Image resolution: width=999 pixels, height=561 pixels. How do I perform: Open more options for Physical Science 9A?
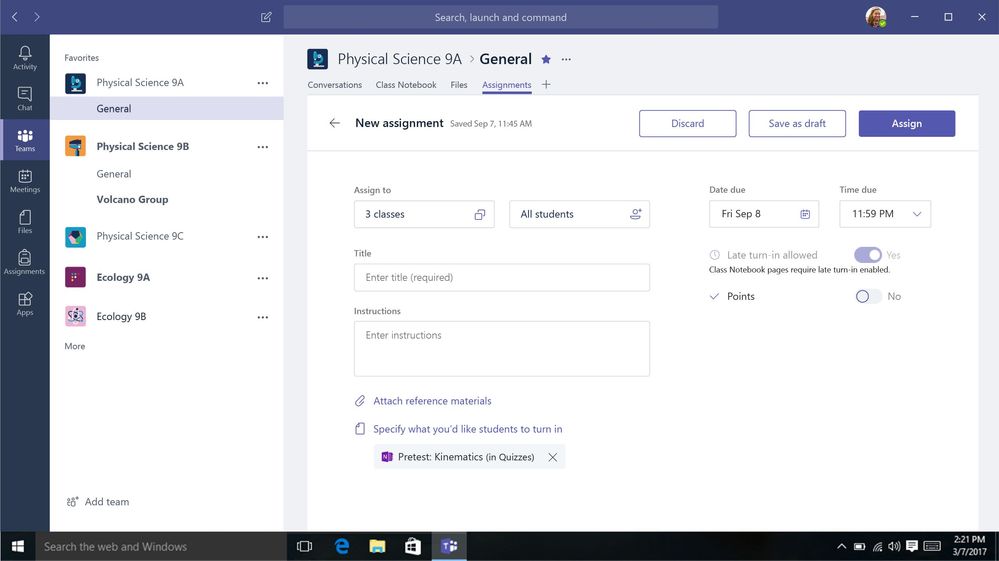(262, 83)
